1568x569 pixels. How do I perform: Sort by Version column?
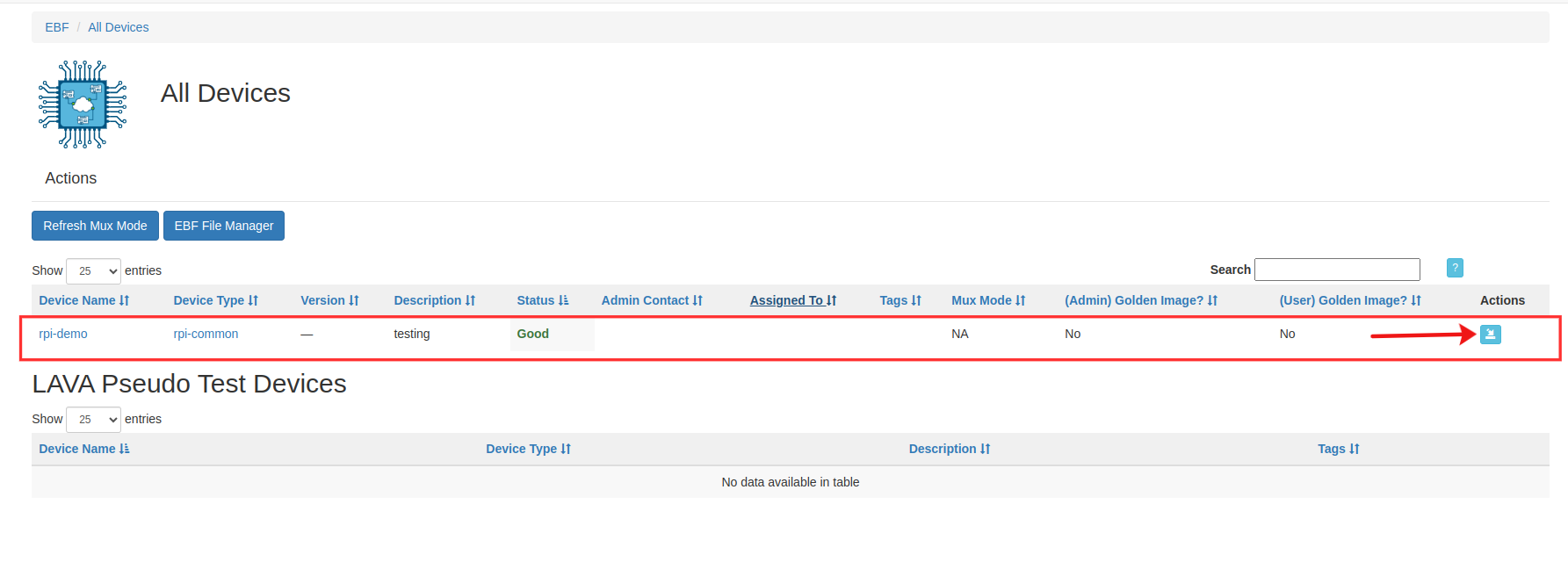(329, 300)
